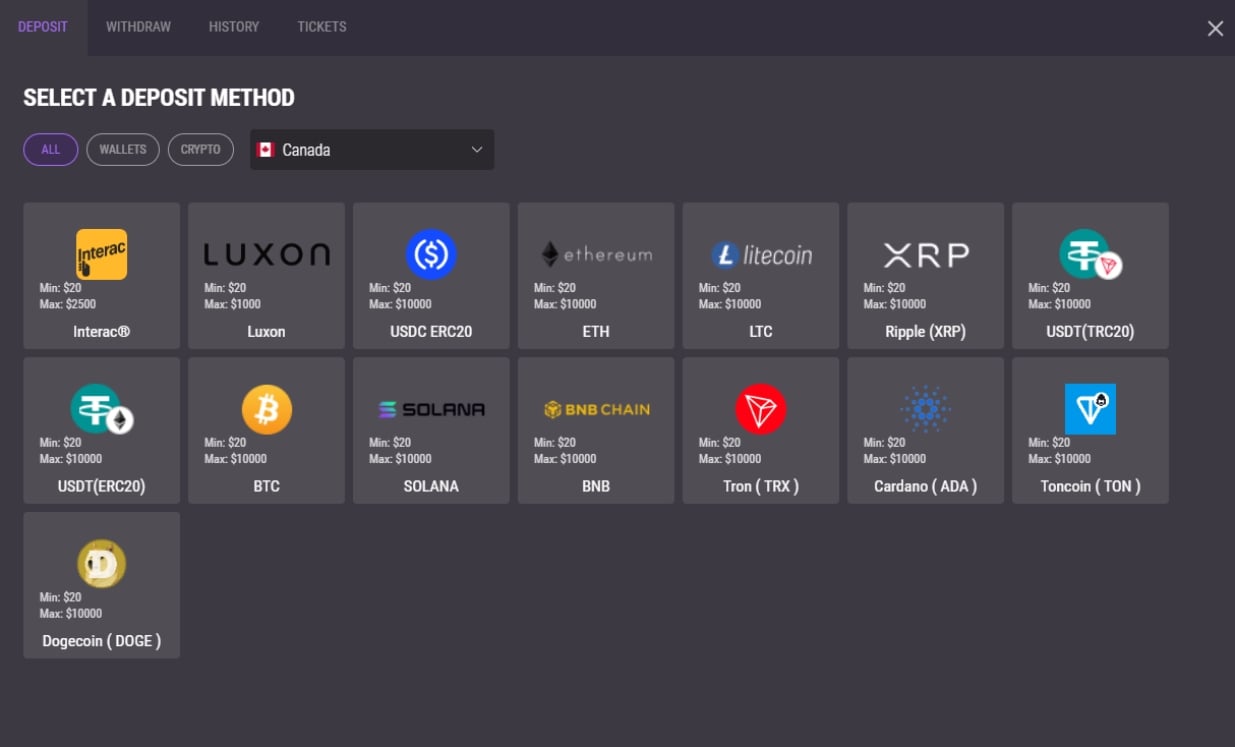Choose the Luxon logo
The image size is (1235, 747).
pyautogui.click(x=266, y=255)
